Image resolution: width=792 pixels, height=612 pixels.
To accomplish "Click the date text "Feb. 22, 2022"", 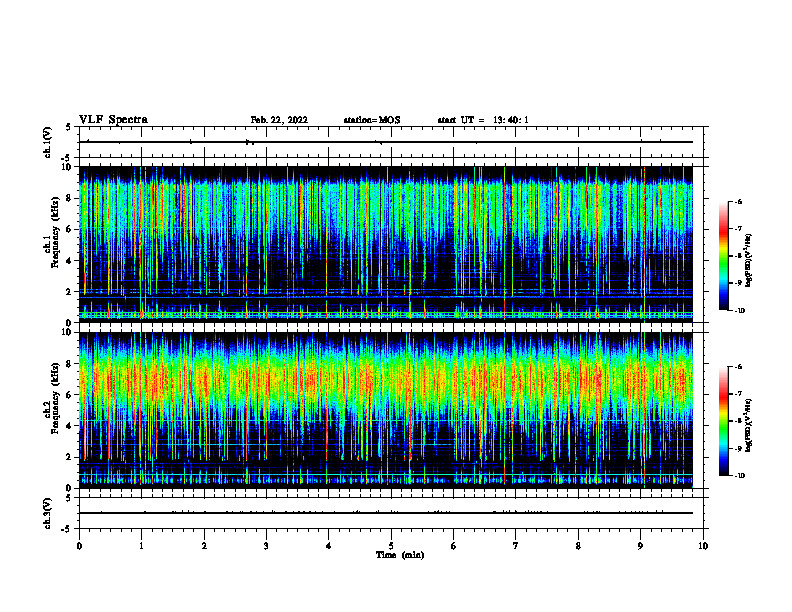I will point(279,120).
